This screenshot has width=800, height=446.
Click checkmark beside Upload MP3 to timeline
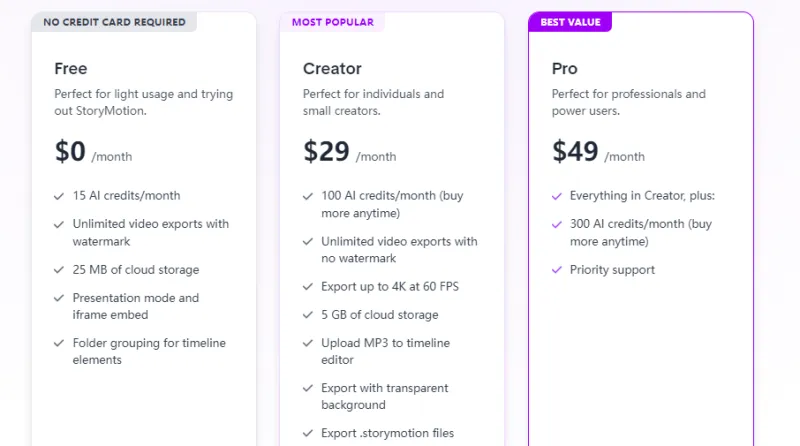click(308, 343)
